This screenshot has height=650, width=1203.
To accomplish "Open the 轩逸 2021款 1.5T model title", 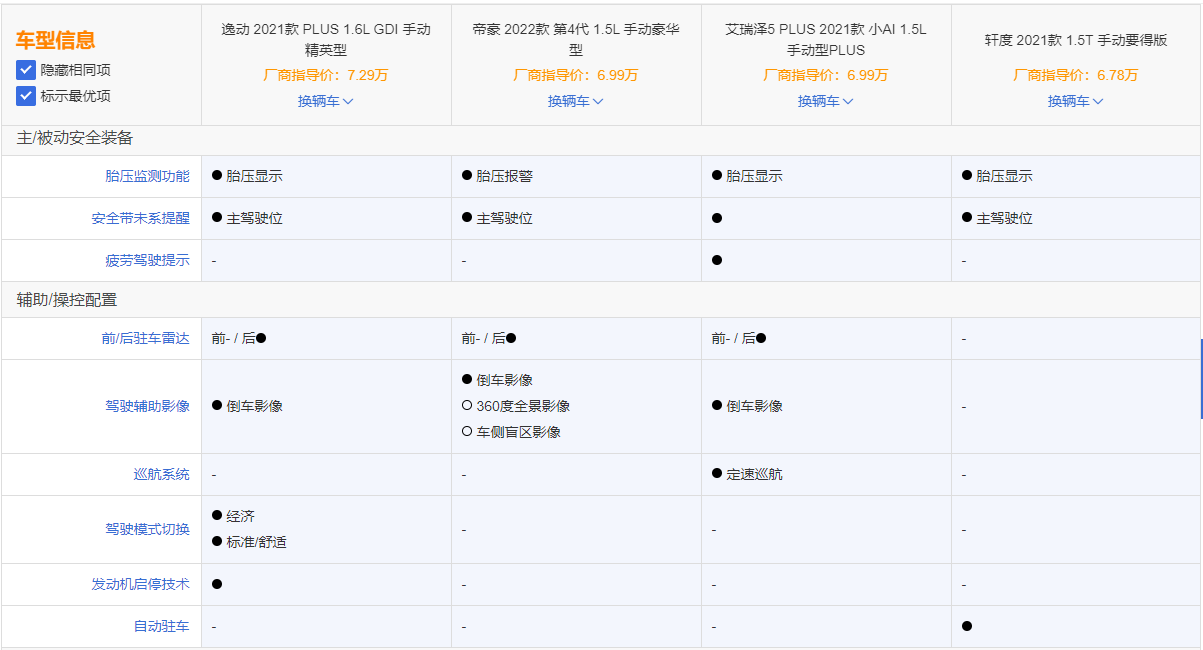I will [x=1076, y=40].
